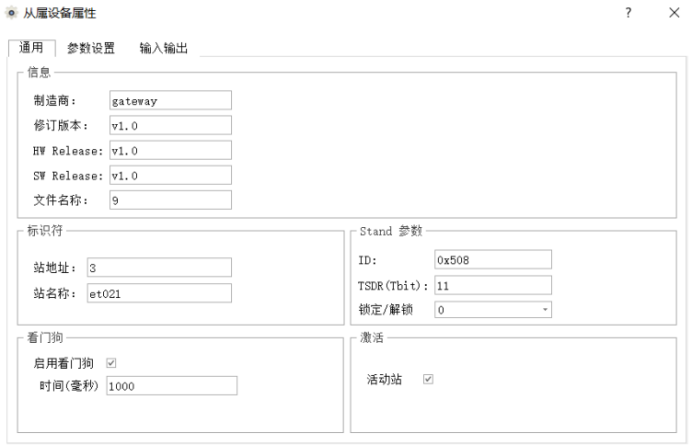Click the 站地址 field showing 3
692x446 pixels.
(159, 268)
